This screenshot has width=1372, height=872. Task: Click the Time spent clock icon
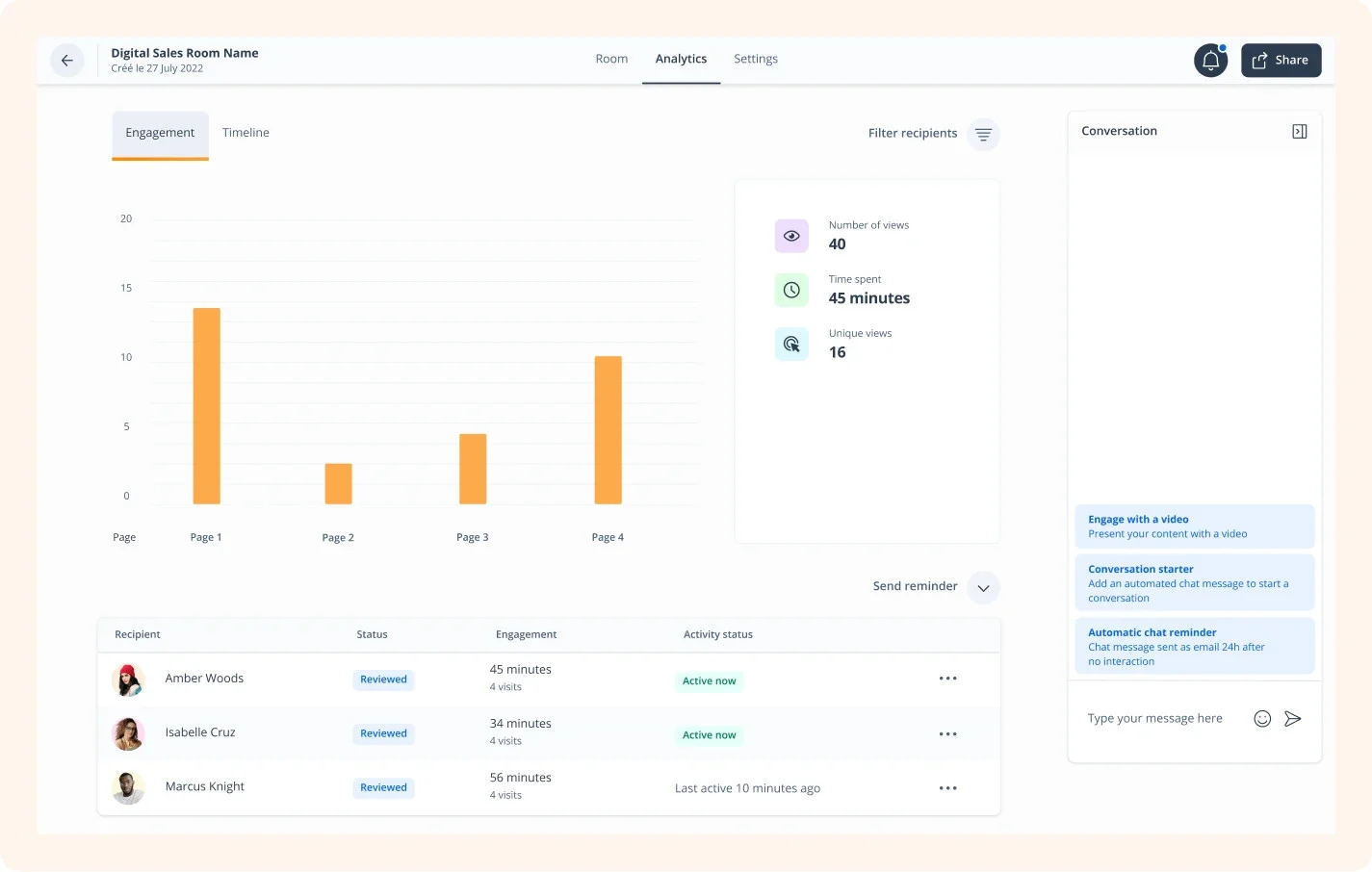790,289
